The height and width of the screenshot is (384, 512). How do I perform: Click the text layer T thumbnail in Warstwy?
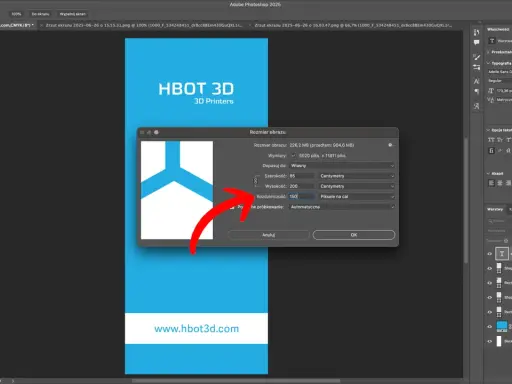(502, 254)
